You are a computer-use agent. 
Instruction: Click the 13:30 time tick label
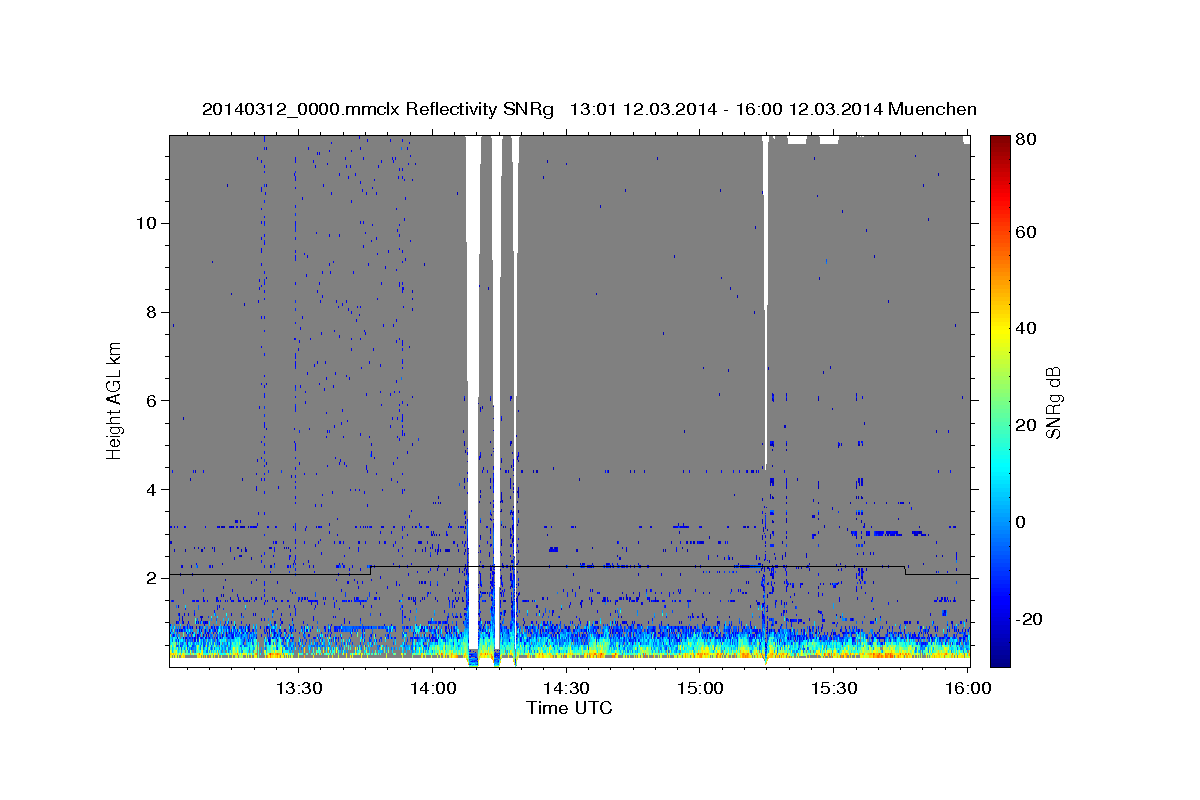coord(298,689)
